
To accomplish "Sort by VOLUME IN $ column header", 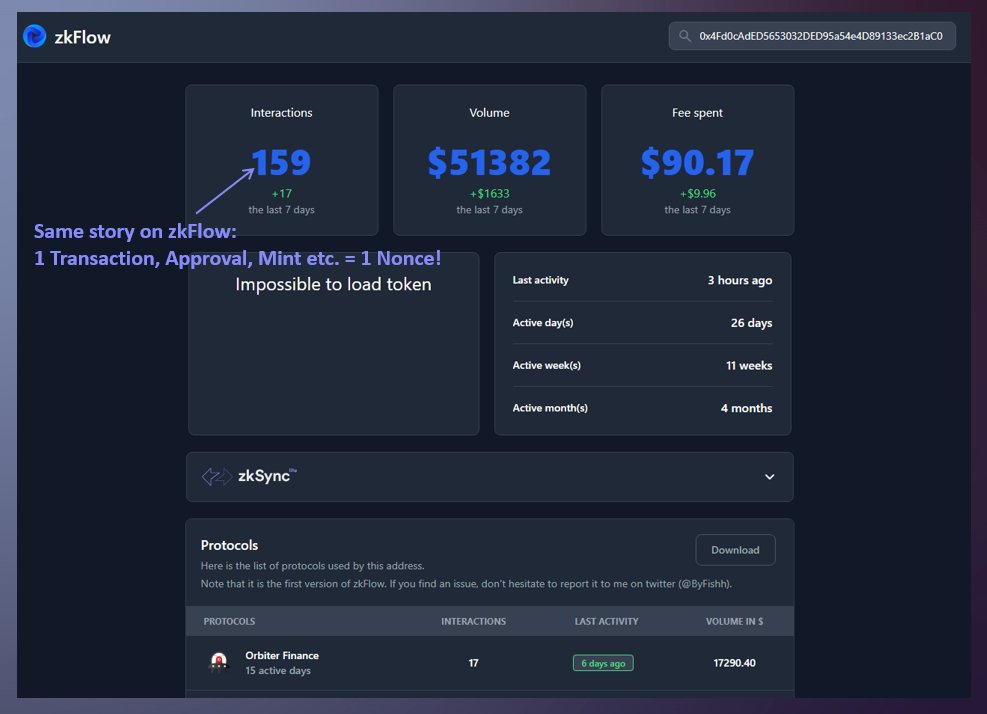I will 734,621.
